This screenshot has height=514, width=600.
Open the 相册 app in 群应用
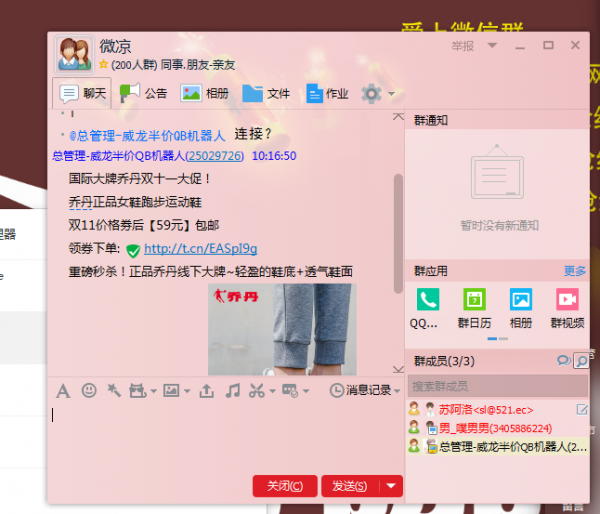coord(521,299)
